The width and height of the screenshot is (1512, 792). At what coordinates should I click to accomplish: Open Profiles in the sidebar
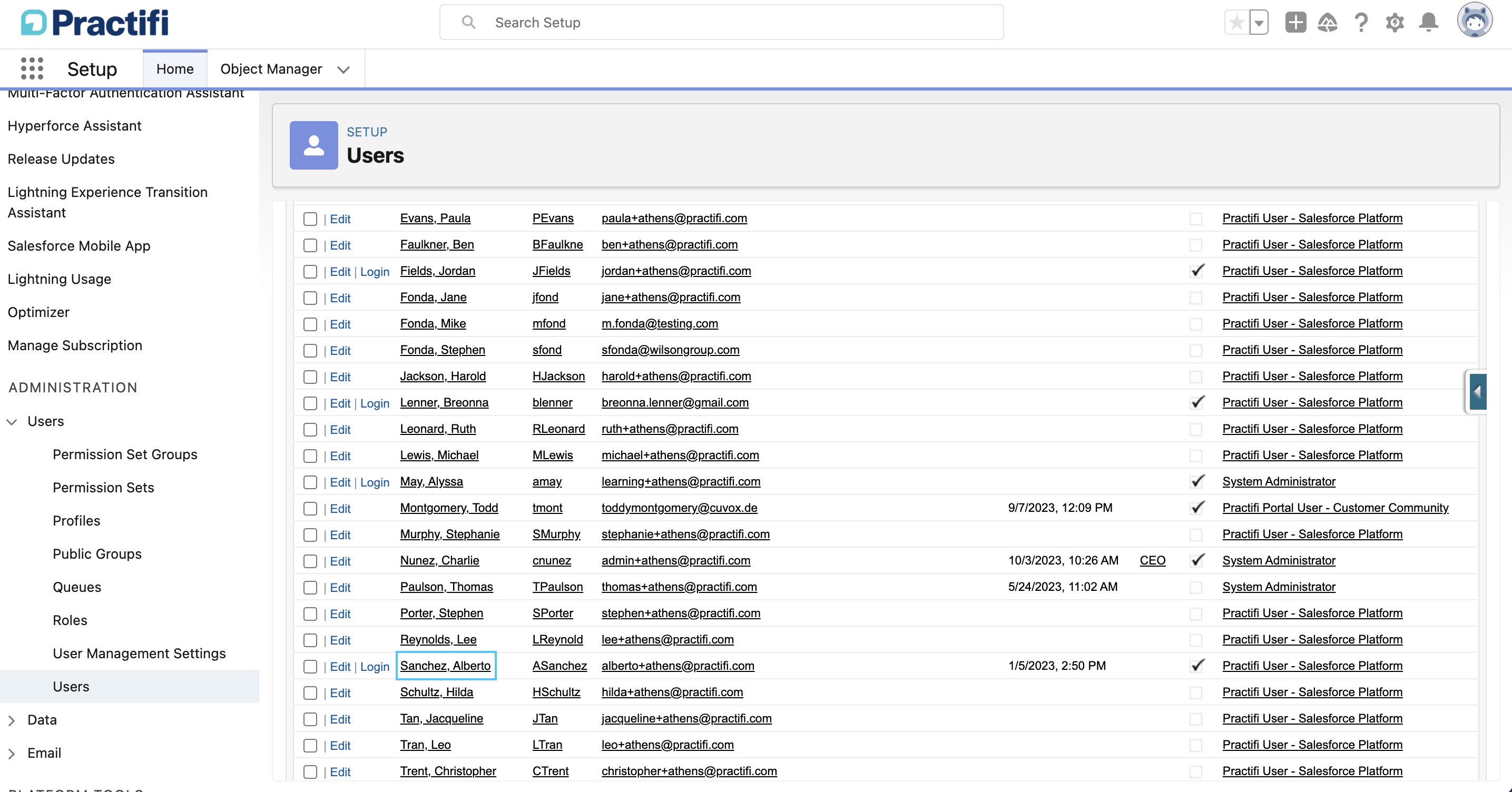[76, 520]
